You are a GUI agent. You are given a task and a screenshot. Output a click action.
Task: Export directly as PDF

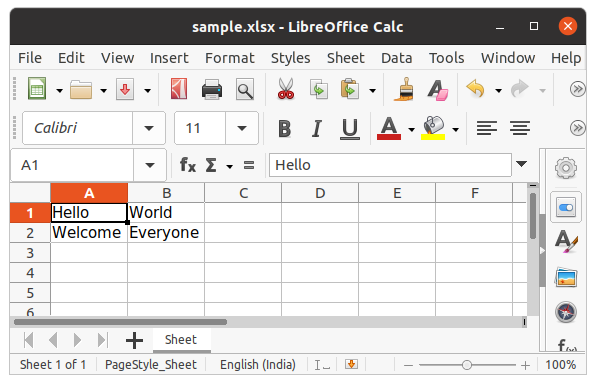(179, 89)
